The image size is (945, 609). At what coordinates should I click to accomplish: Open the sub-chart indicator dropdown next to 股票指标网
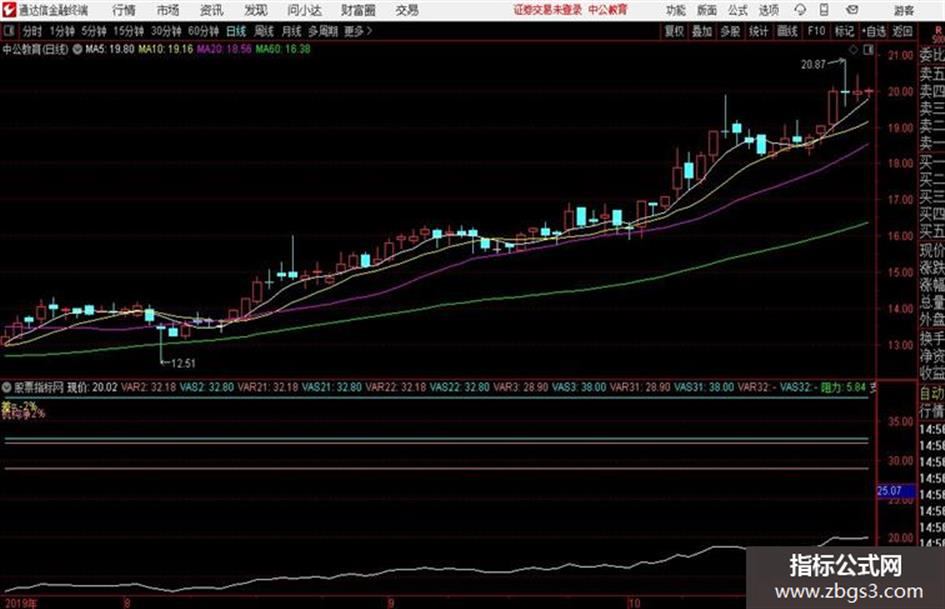pyautogui.click(x=7, y=387)
